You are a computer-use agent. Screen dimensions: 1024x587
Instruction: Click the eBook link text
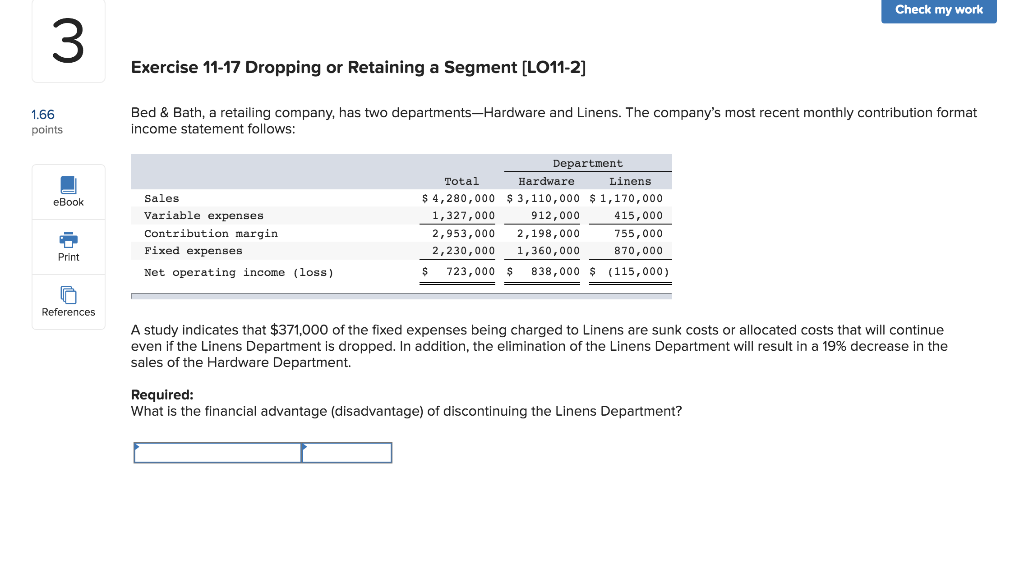tap(68, 202)
